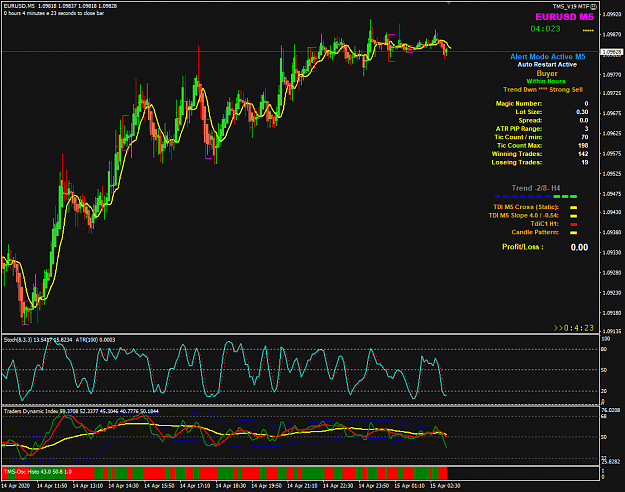The width and height of the screenshot is (625, 492).
Task: Click the smiley face EA icon beside TMS_V19 MTF
Action: pyautogui.click(x=594, y=6)
